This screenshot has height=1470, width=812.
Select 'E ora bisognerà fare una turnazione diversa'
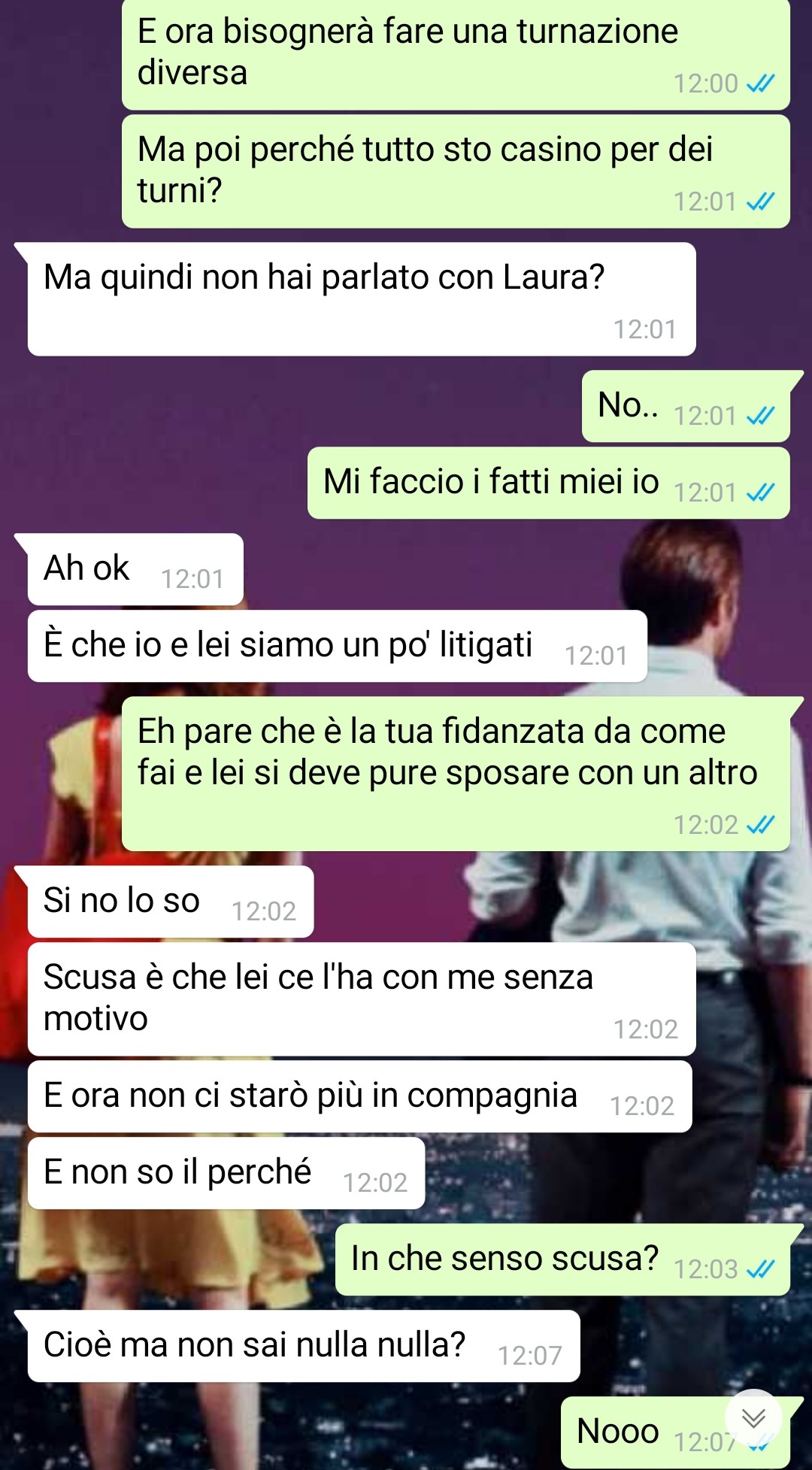click(x=456, y=54)
